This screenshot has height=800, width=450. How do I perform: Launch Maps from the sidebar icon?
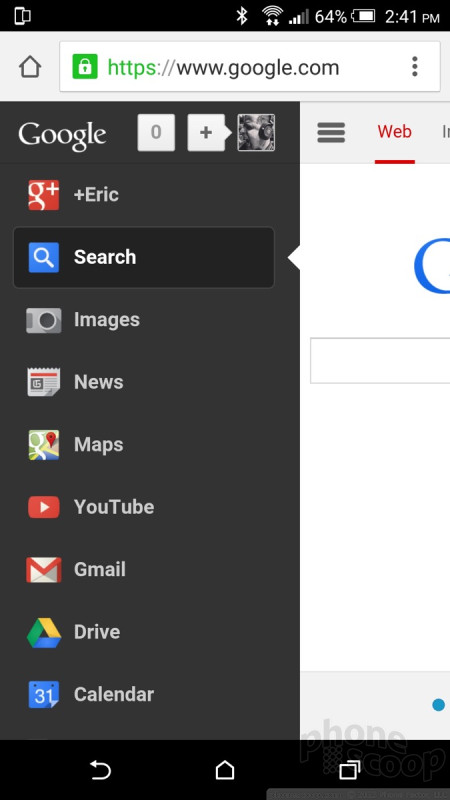click(x=44, y=445)
